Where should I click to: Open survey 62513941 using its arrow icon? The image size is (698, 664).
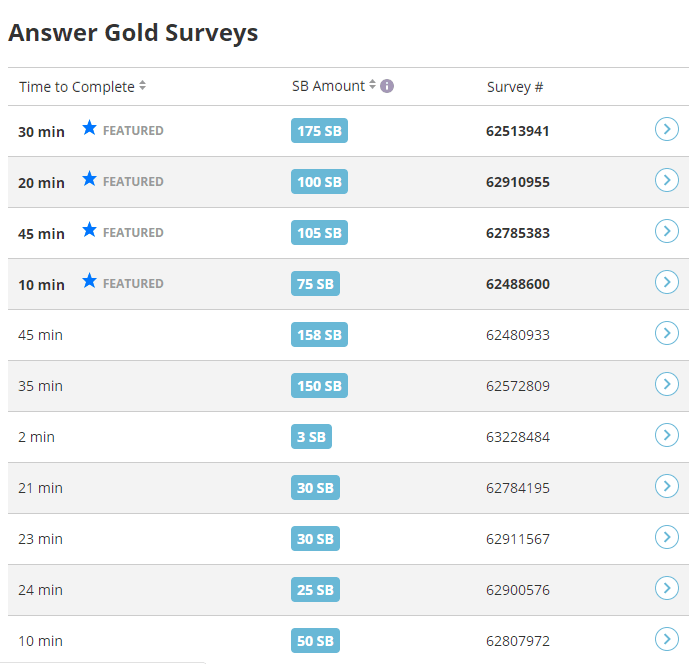[x=666, y=129]
